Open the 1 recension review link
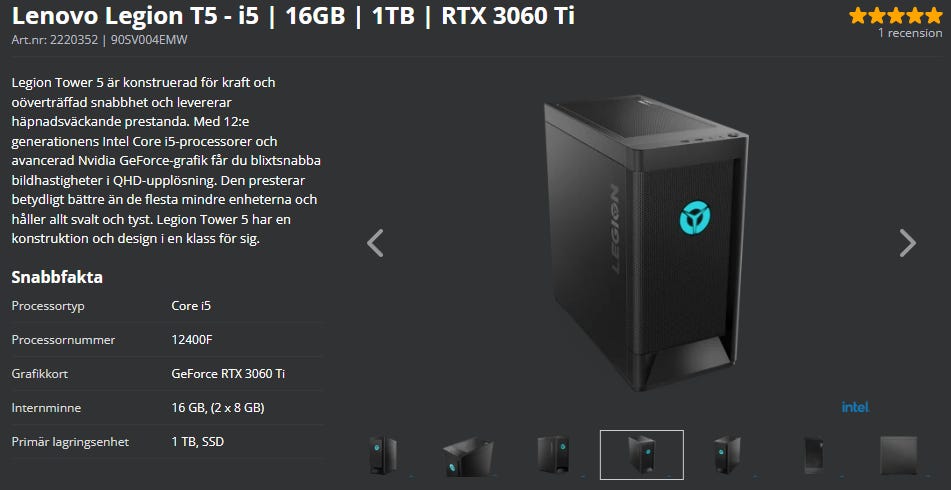The image size is (951, 490). (910, 33)
